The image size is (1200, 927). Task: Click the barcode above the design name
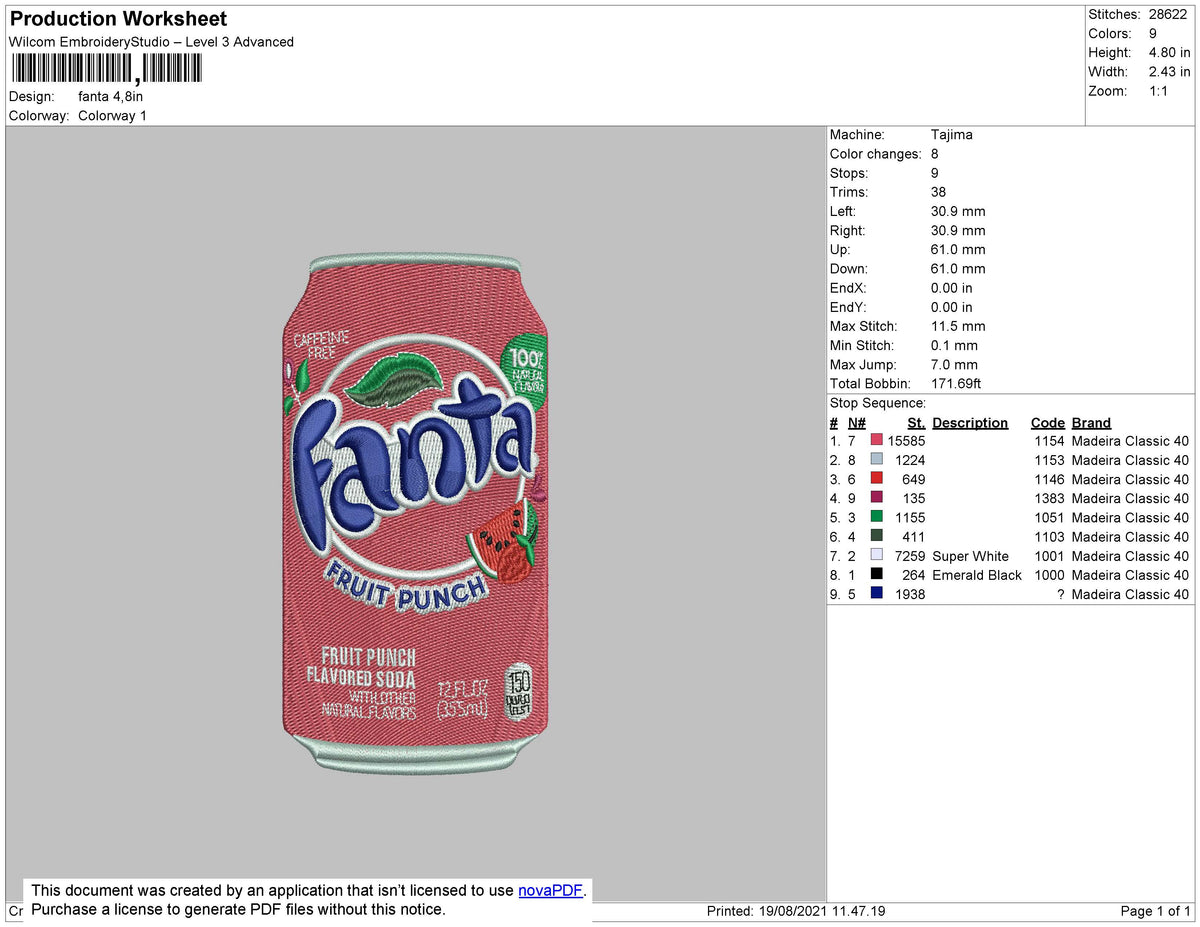click(105, 68)
